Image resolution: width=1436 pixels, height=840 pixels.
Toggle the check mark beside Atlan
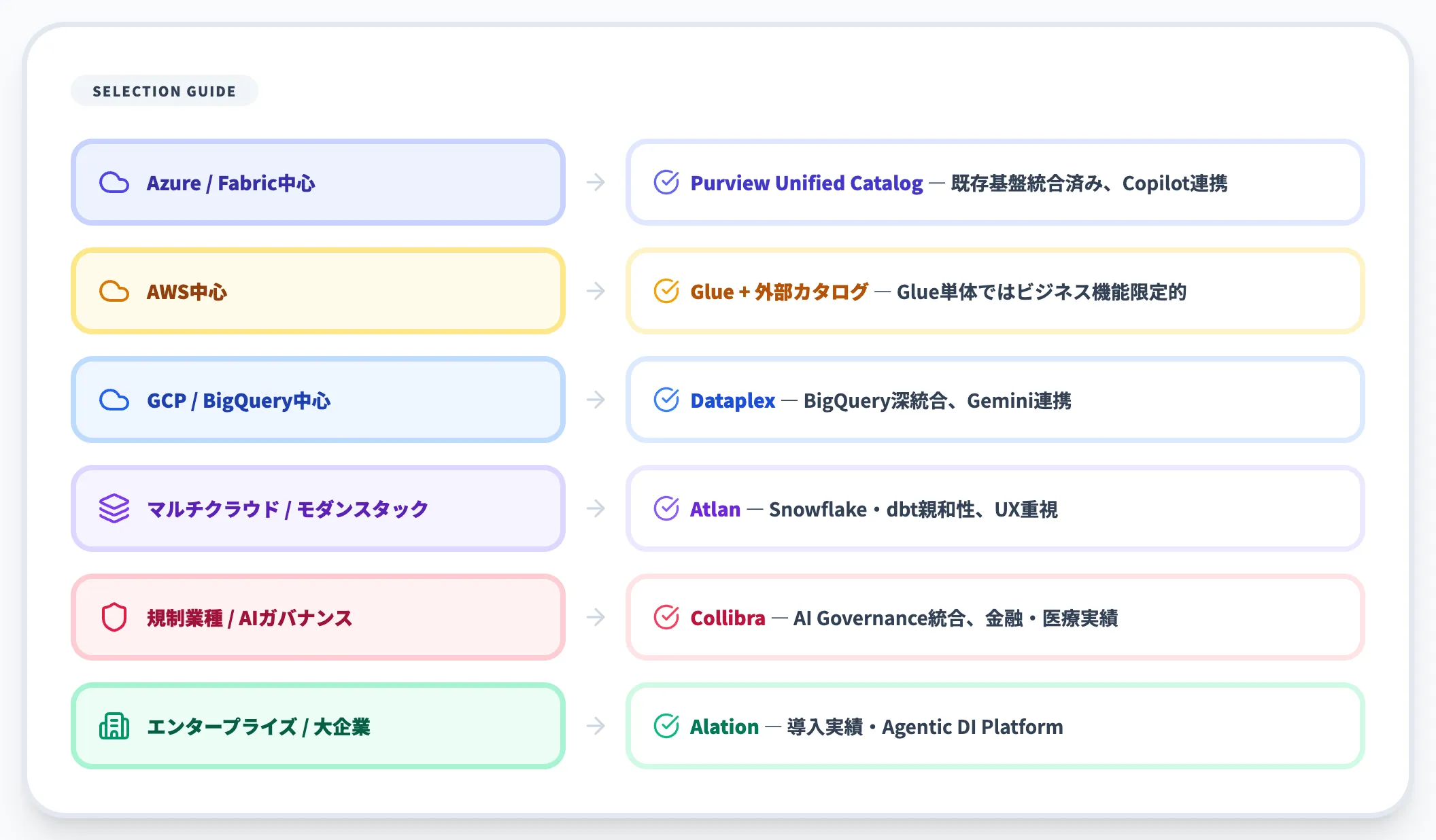(667, 508)
